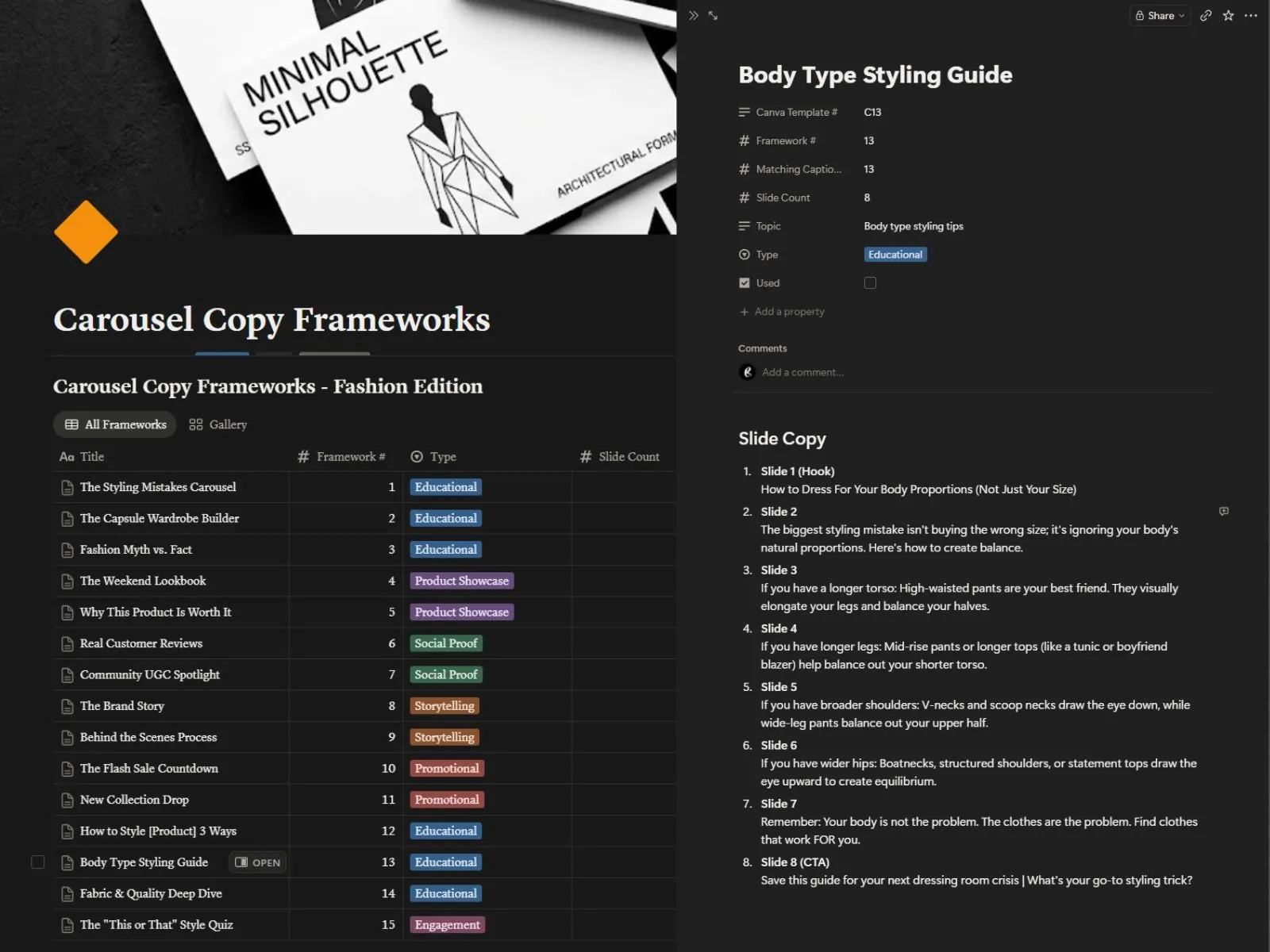Click the Type property select icon
The height and width of the screenshot is (952, 1270).
point(745,255)
